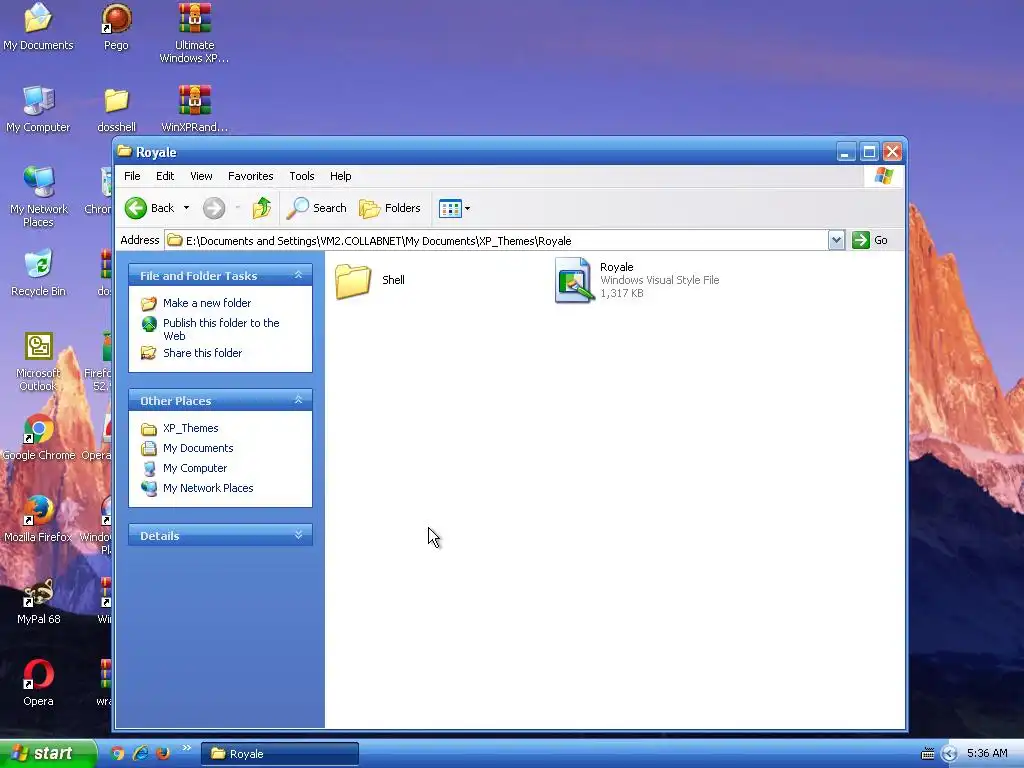Select Google Chrome desktop shortcut

coord(38,429)
